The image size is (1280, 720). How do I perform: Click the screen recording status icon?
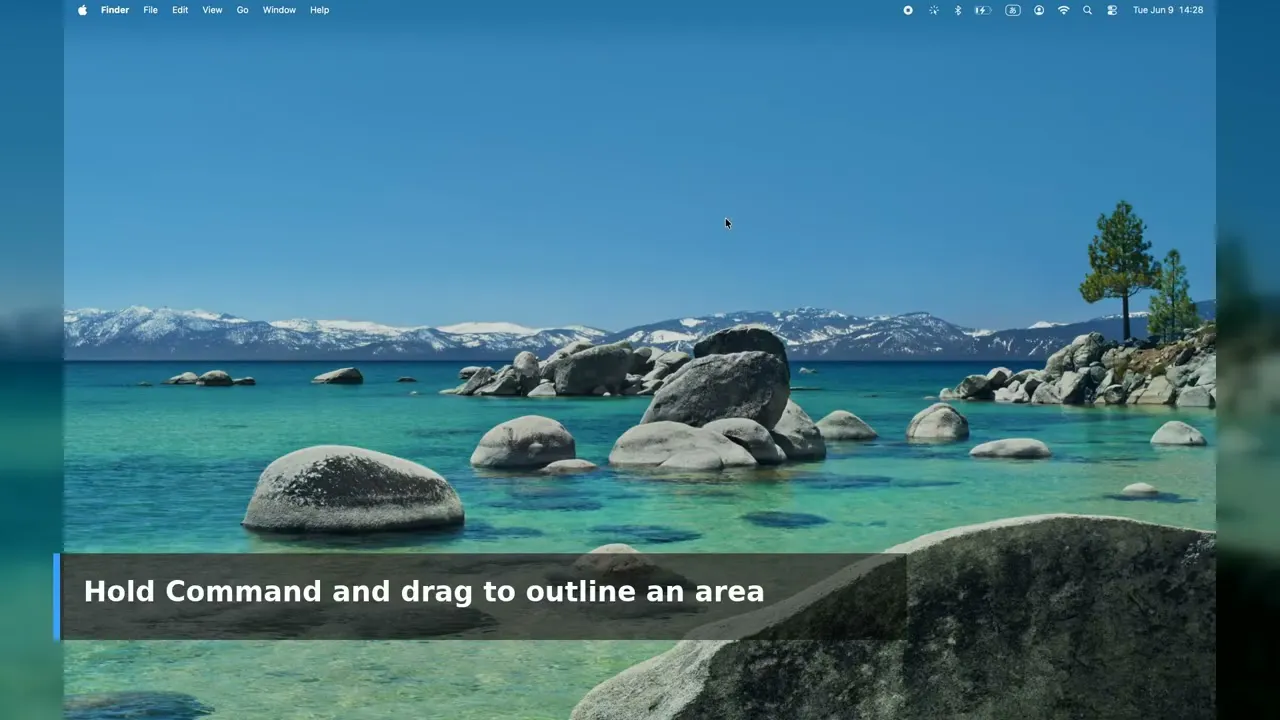click(x=908, y=10)
